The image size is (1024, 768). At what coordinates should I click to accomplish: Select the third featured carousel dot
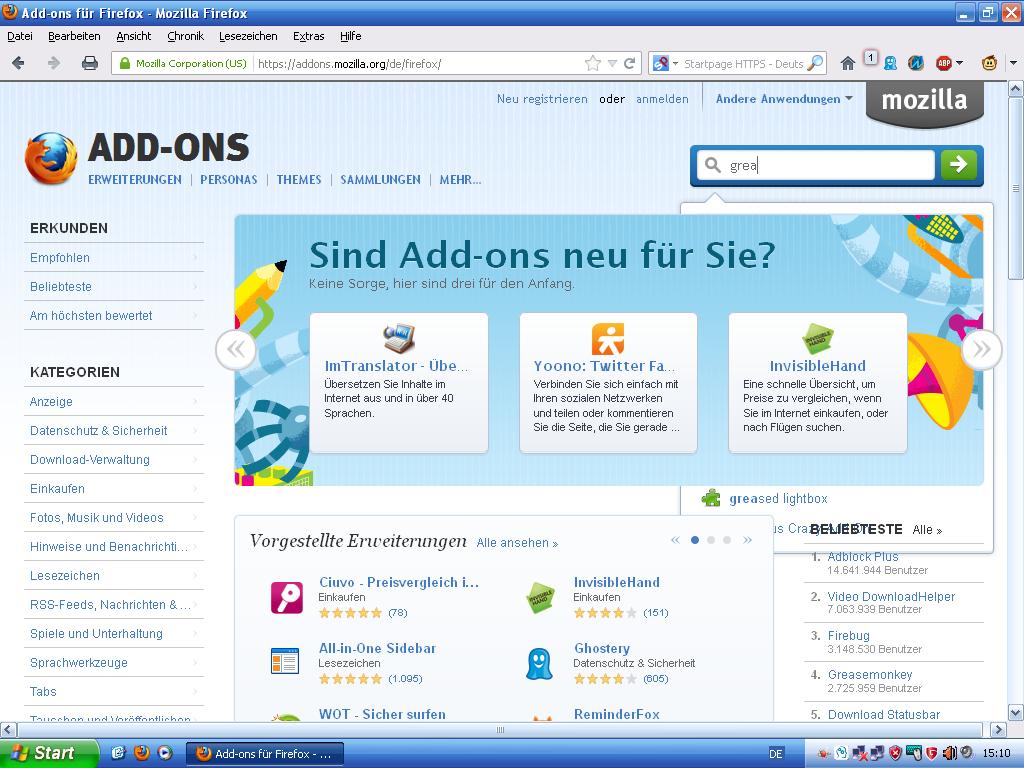point(727,540)
